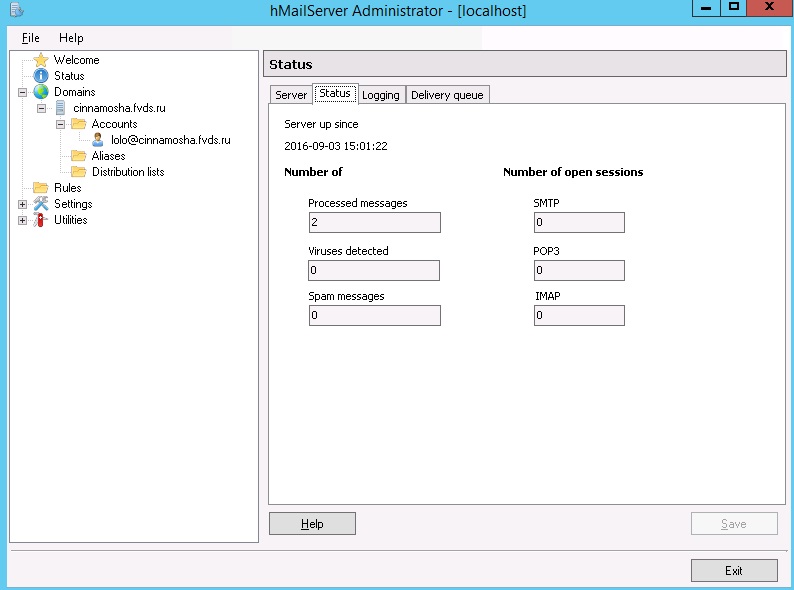Click the hMailServer title bar app icon
This screenshot has height=590, width=794.
pos(17,10)
